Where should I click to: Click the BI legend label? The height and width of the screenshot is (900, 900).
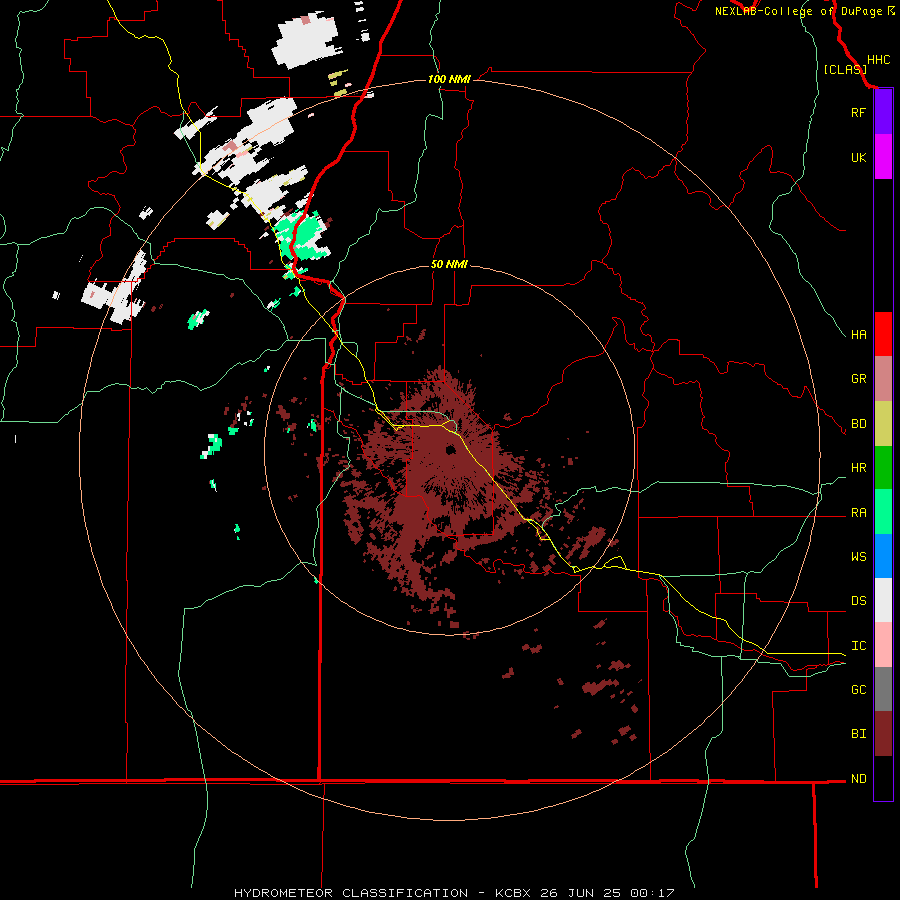click(x=858, y=734)
